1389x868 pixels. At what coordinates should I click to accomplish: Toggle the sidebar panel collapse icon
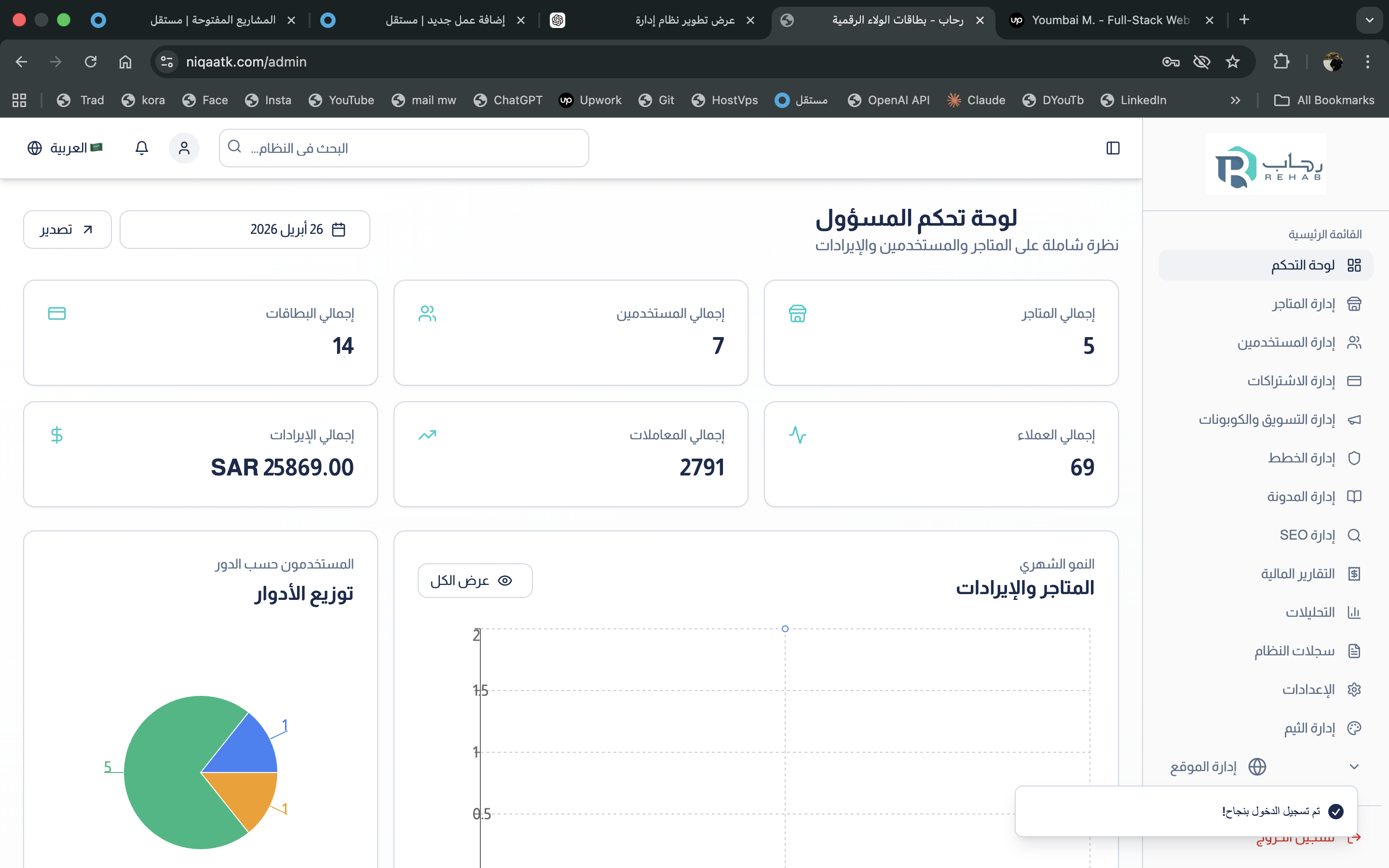click(x=1112, y=148)
